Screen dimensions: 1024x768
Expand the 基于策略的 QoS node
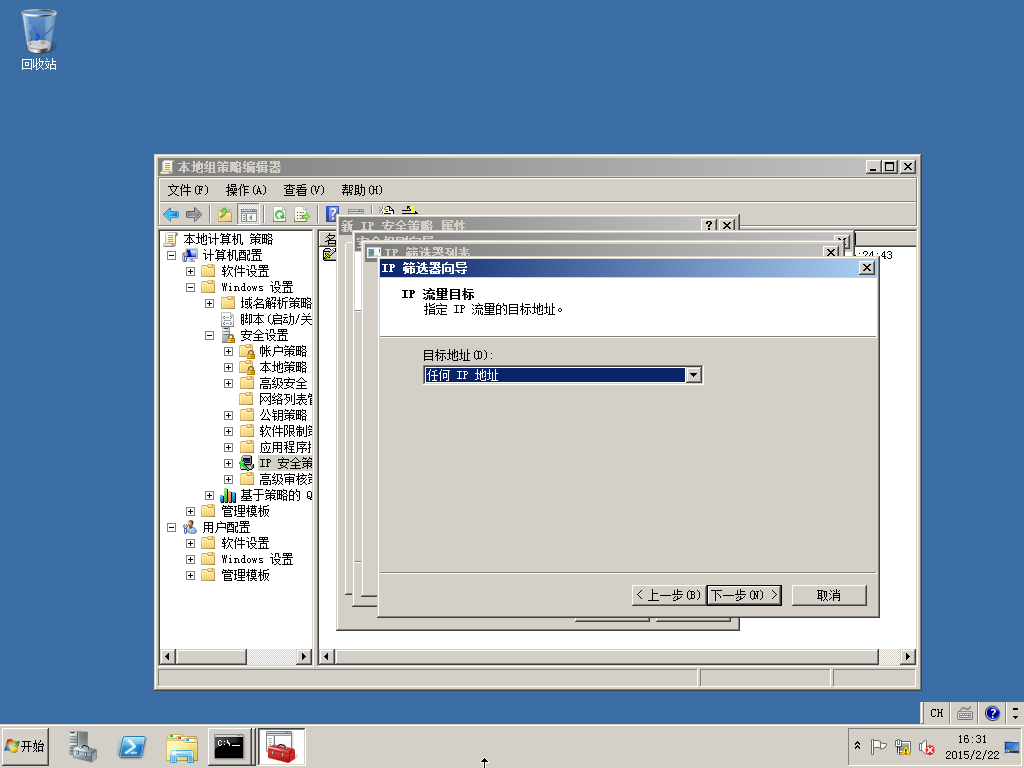coord(209,495)
